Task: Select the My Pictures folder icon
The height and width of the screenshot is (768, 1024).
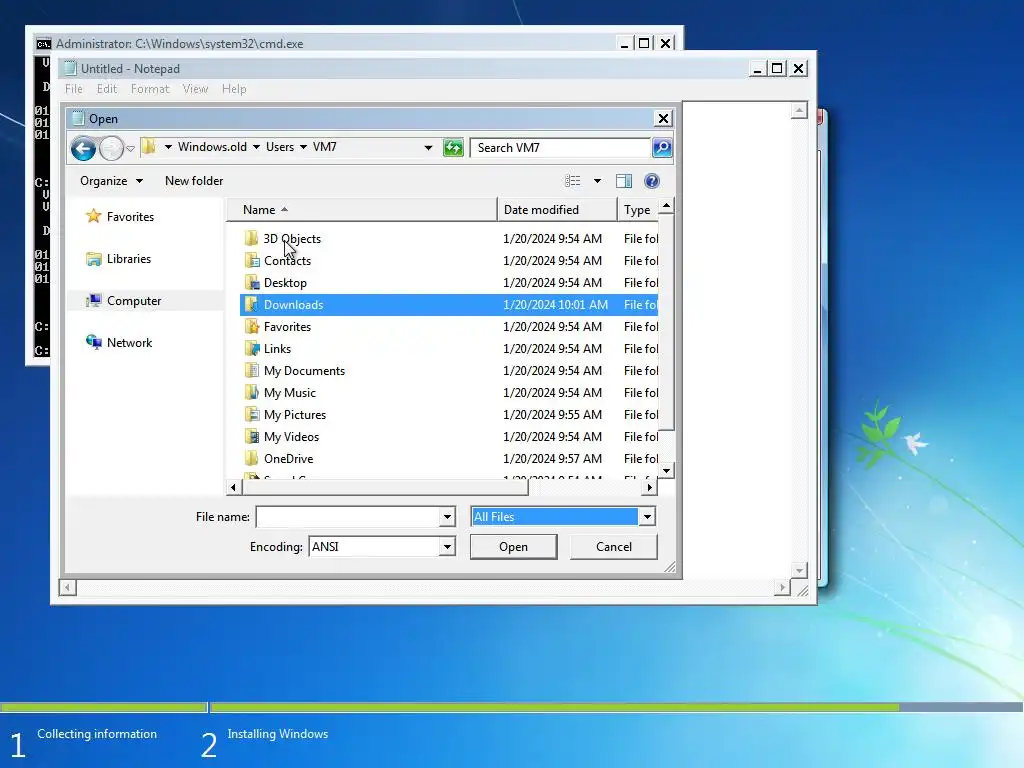Action: [251, 415]
